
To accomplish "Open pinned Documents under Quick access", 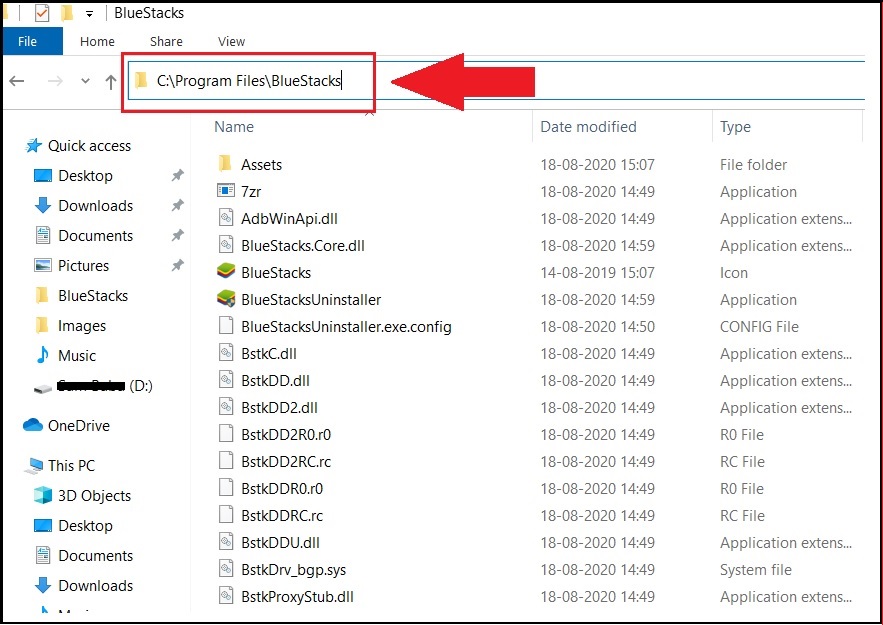I will tap(95, 235).
